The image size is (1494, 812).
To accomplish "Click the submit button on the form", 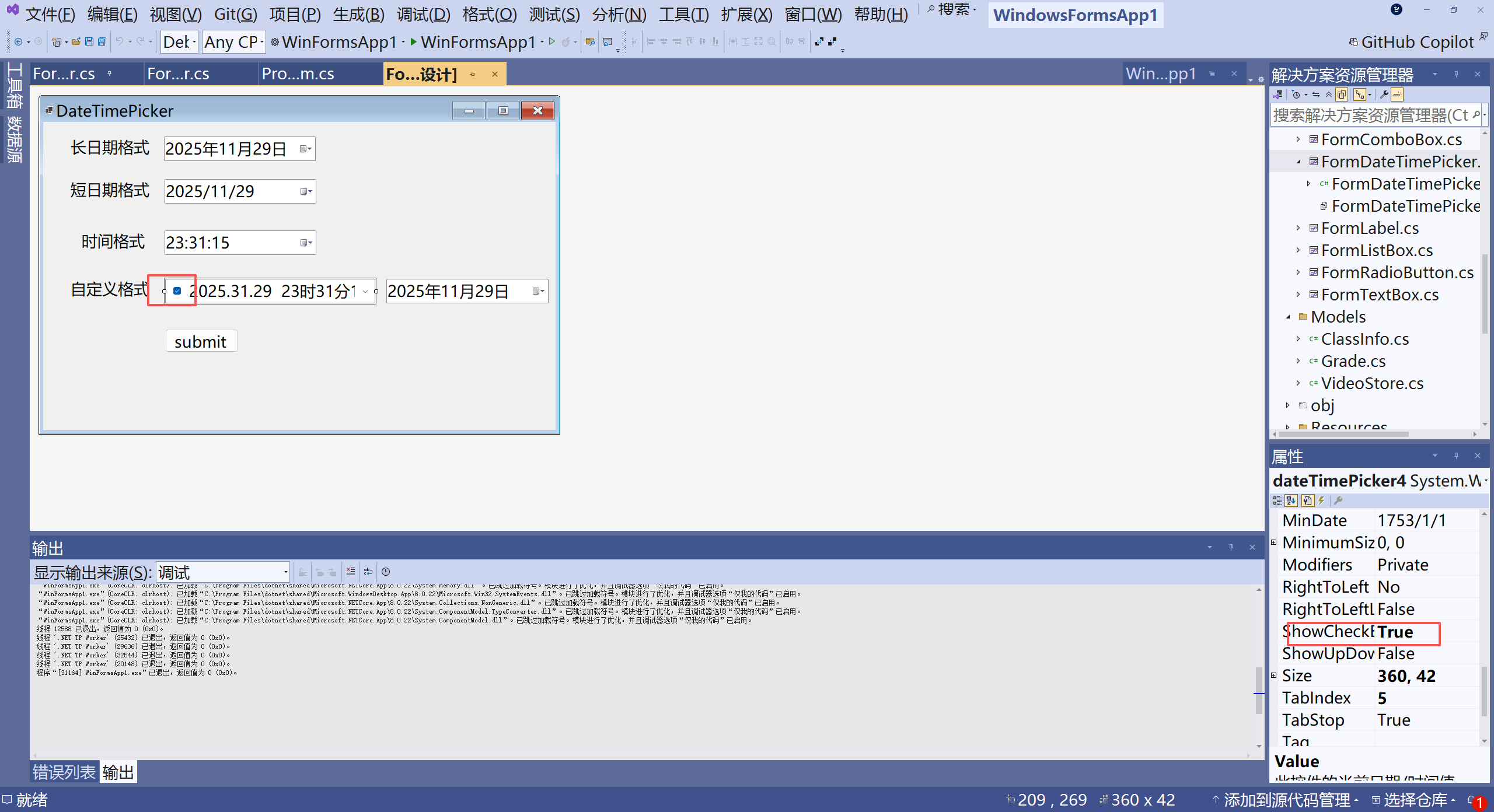I will [x=201, y=341].
